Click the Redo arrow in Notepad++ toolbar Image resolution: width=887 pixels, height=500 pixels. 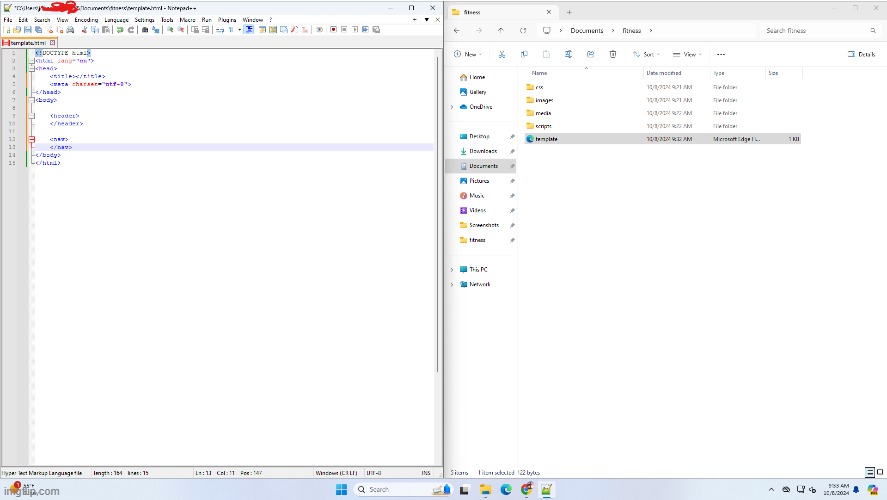click(x=131, y=29)
